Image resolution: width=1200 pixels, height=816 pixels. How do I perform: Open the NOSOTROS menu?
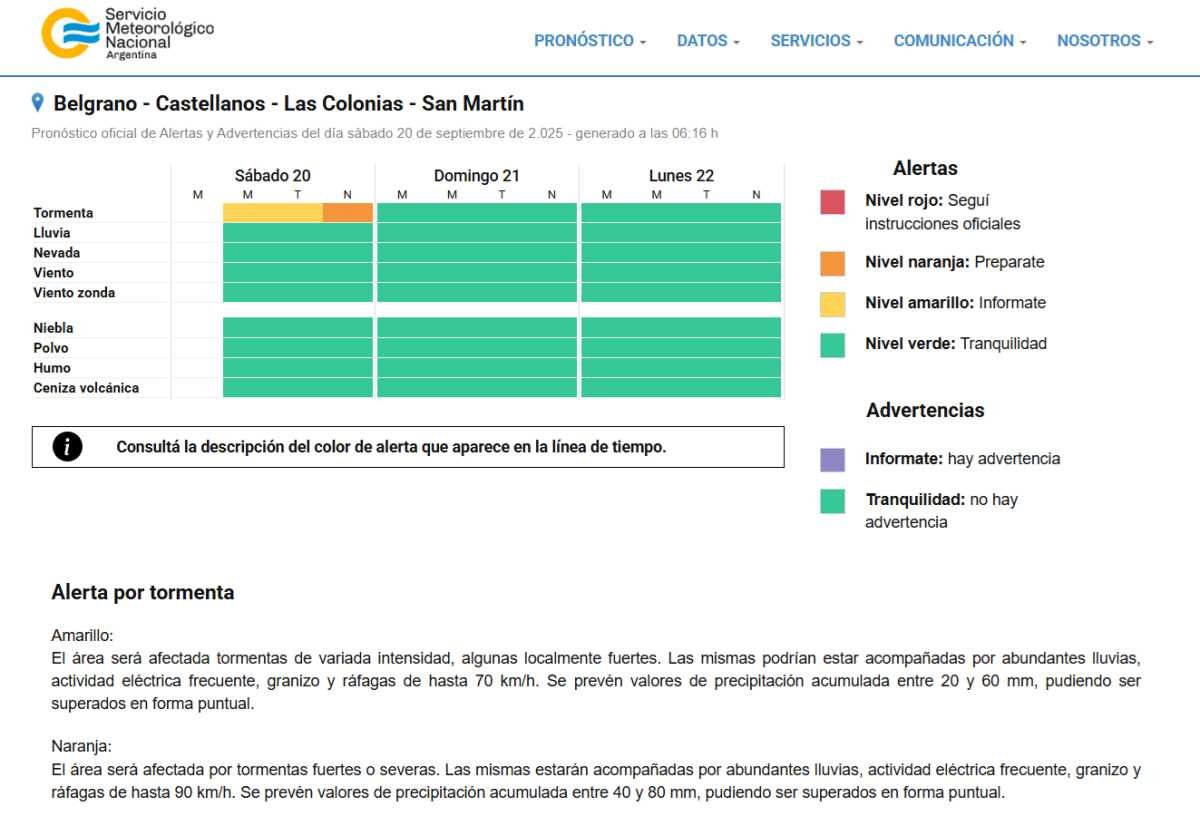tap(1105, 41)
